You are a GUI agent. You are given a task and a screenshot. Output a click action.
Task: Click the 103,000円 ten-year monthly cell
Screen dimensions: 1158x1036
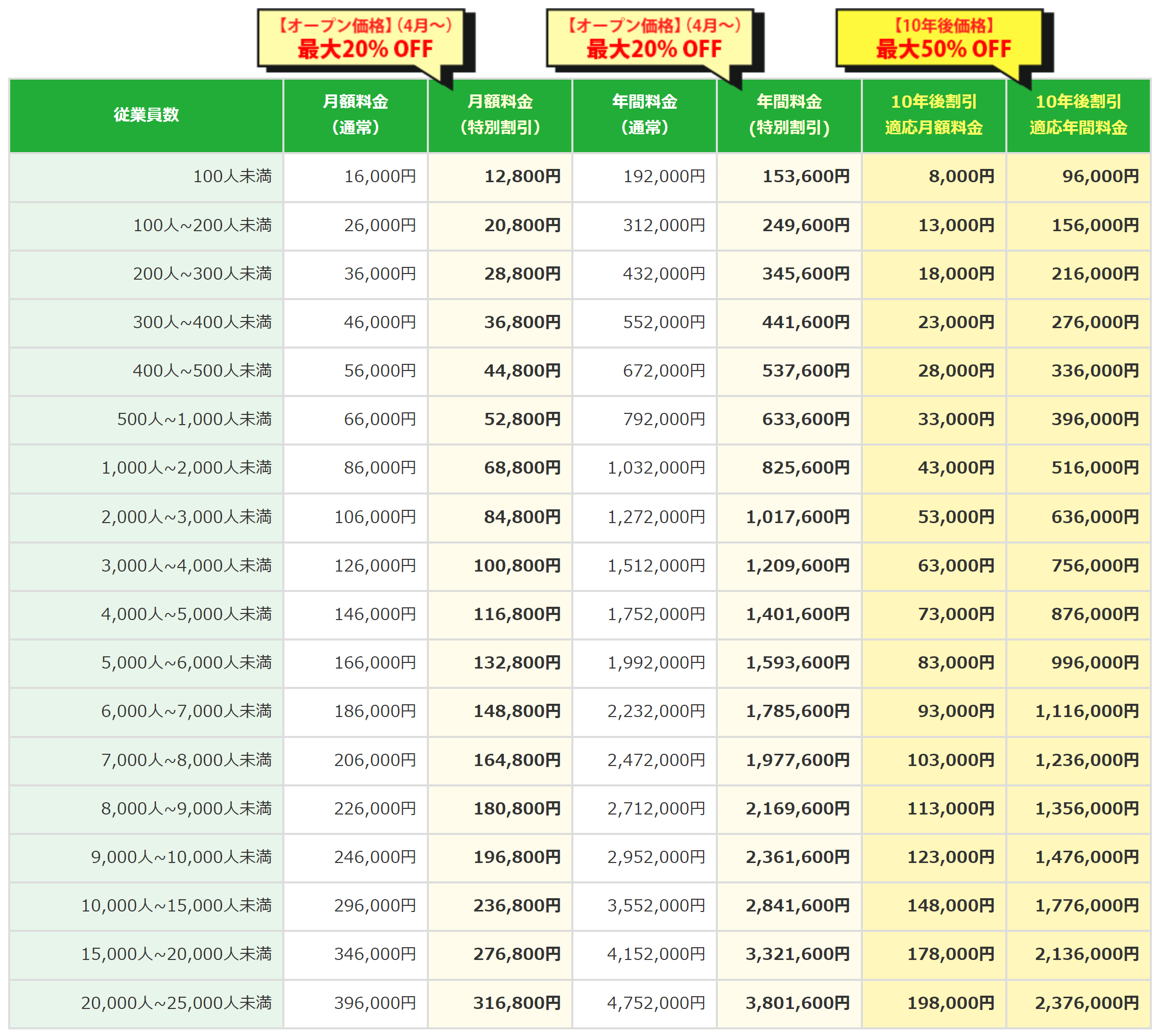pyautogui.click(x=950, y=760)
